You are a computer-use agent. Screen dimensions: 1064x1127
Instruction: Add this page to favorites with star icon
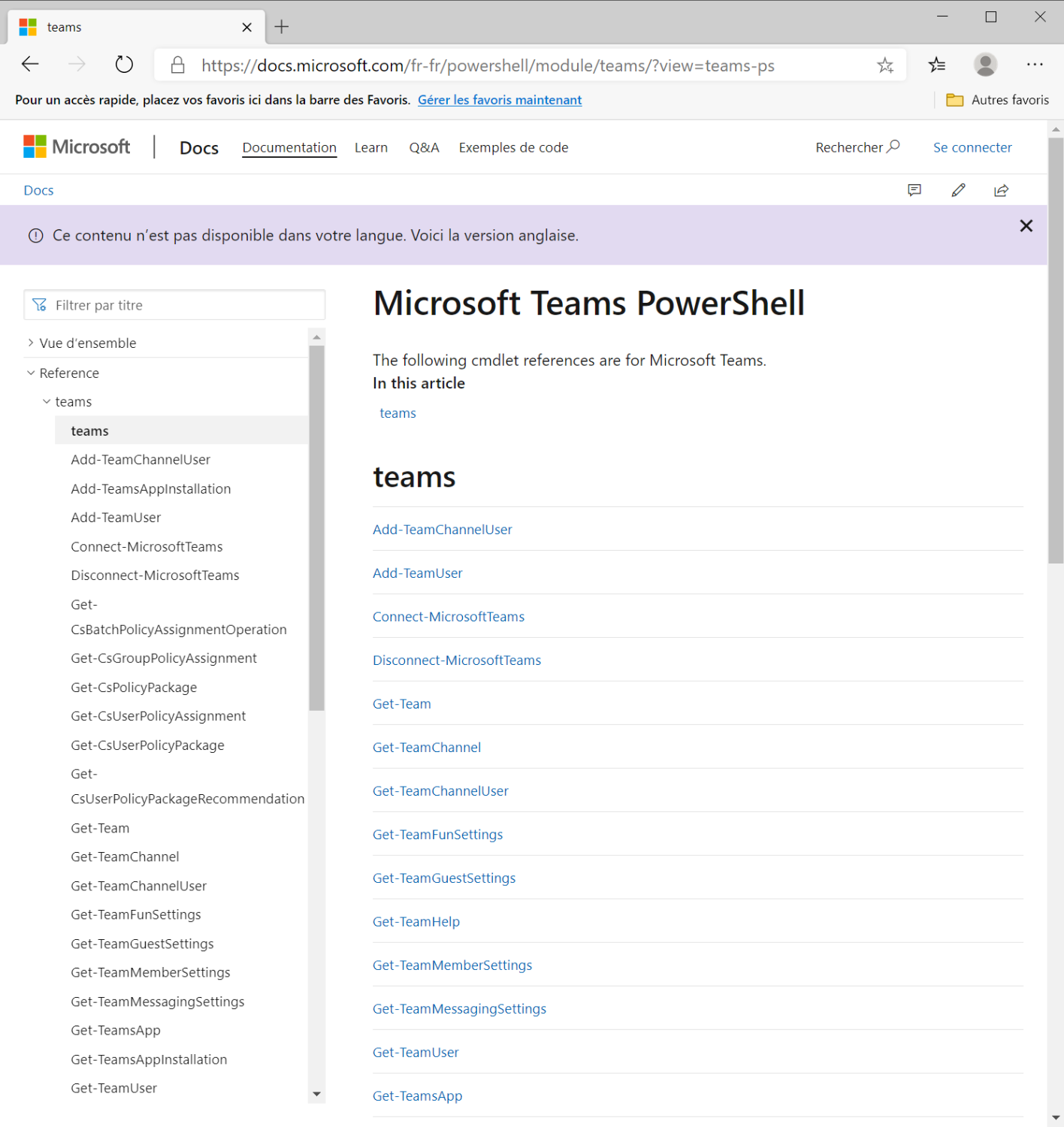[x=885, y=65]
